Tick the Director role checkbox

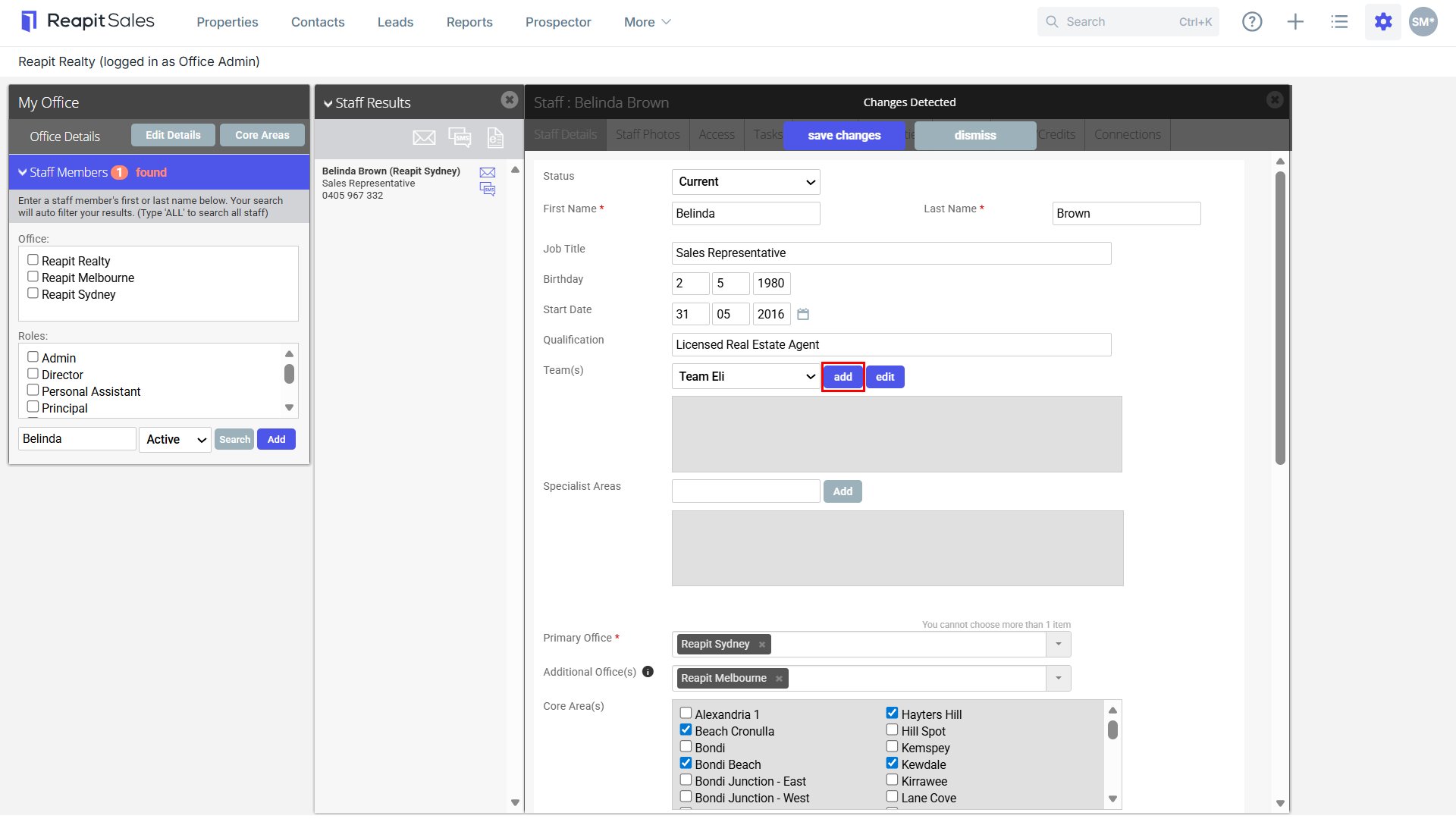(x=33, y=374)
